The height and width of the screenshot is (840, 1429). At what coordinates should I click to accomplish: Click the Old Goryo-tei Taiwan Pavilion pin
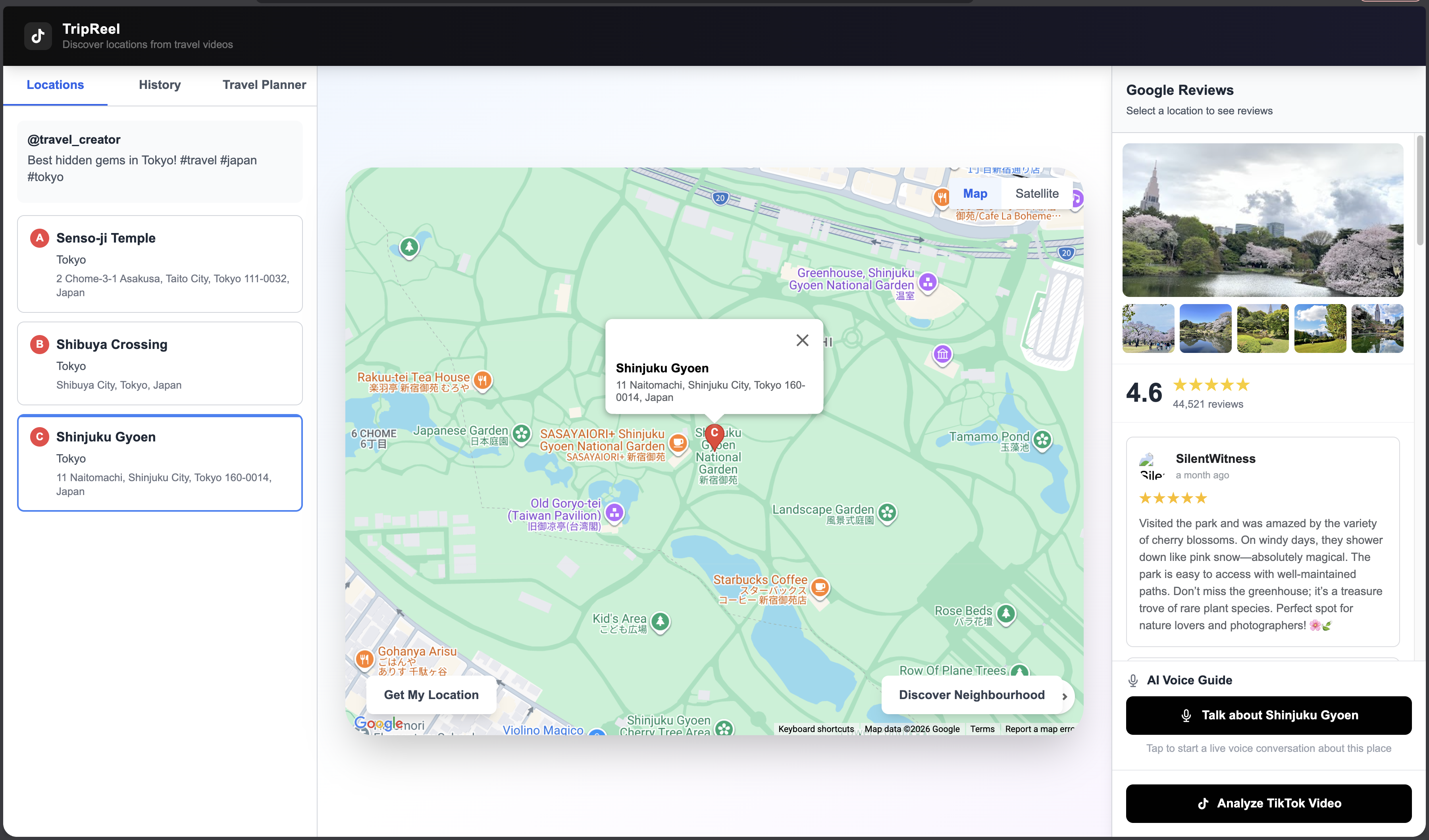coord(614,513)
